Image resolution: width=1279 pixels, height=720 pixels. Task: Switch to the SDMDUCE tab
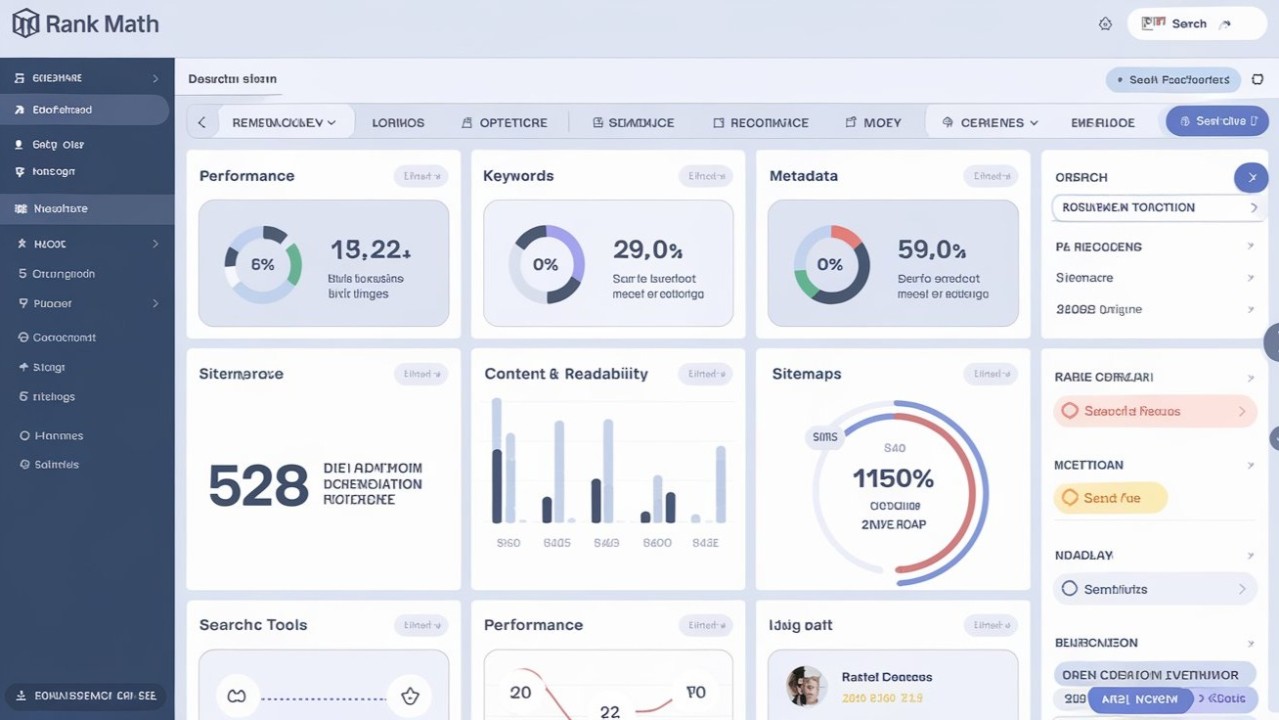point(633,123)
